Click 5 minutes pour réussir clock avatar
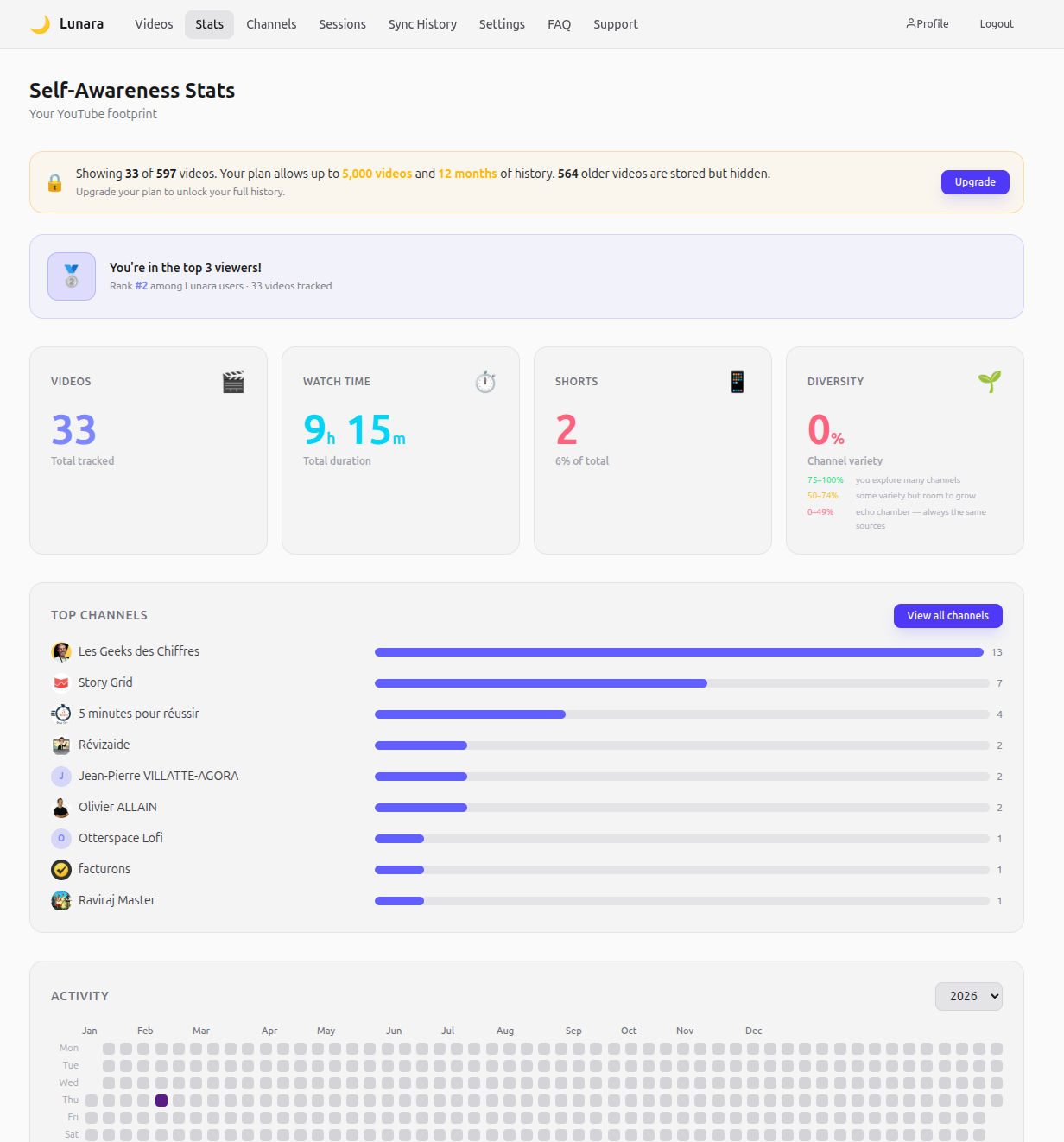 (x=61, y=714)
